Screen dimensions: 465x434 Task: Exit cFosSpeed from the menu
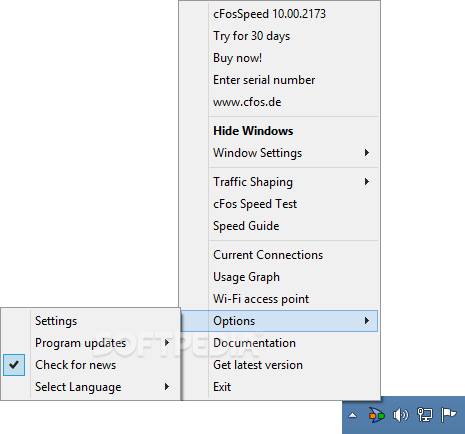click(279, 387)
